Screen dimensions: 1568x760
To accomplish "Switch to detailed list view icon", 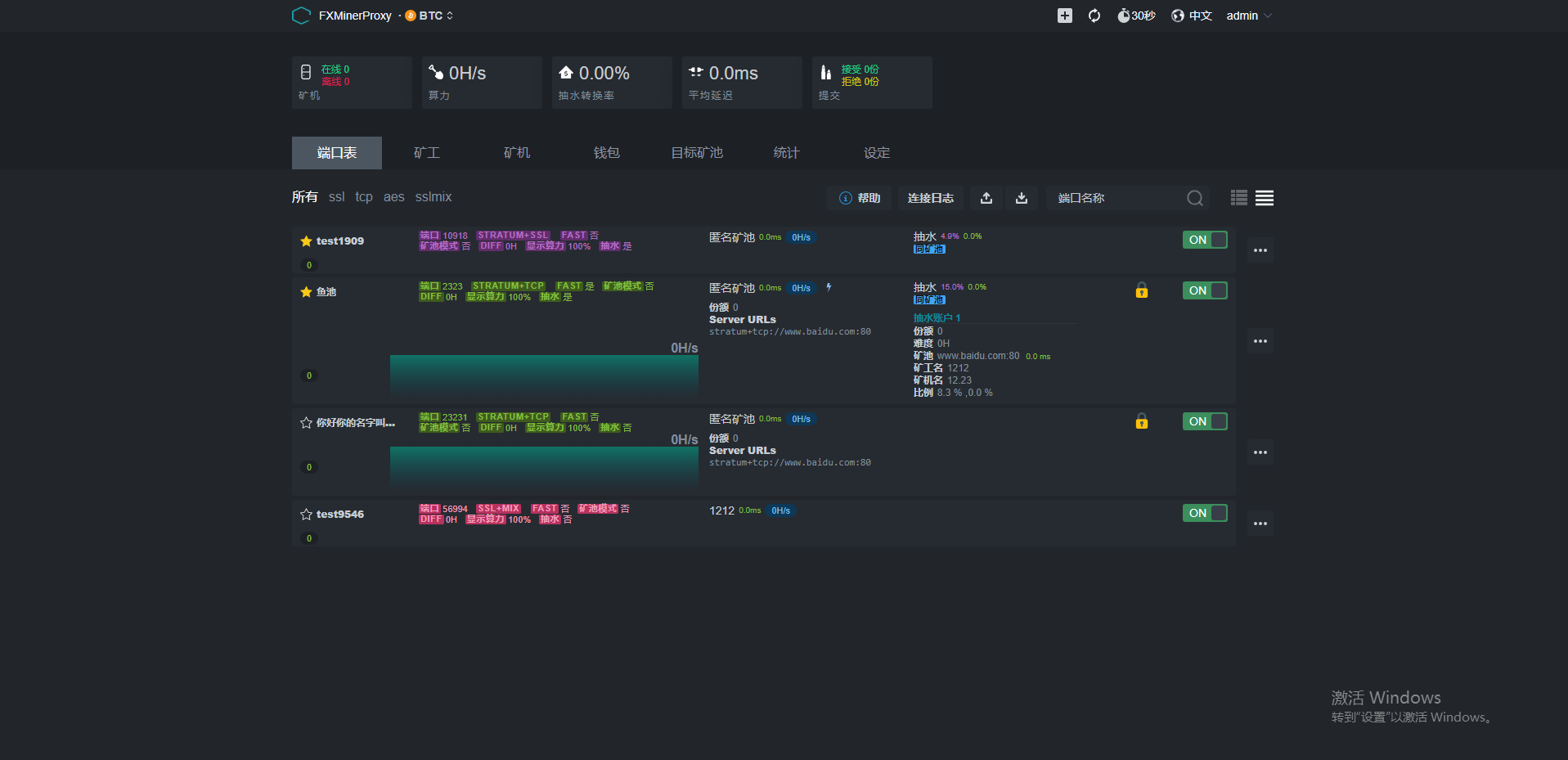I will 1265,198.
